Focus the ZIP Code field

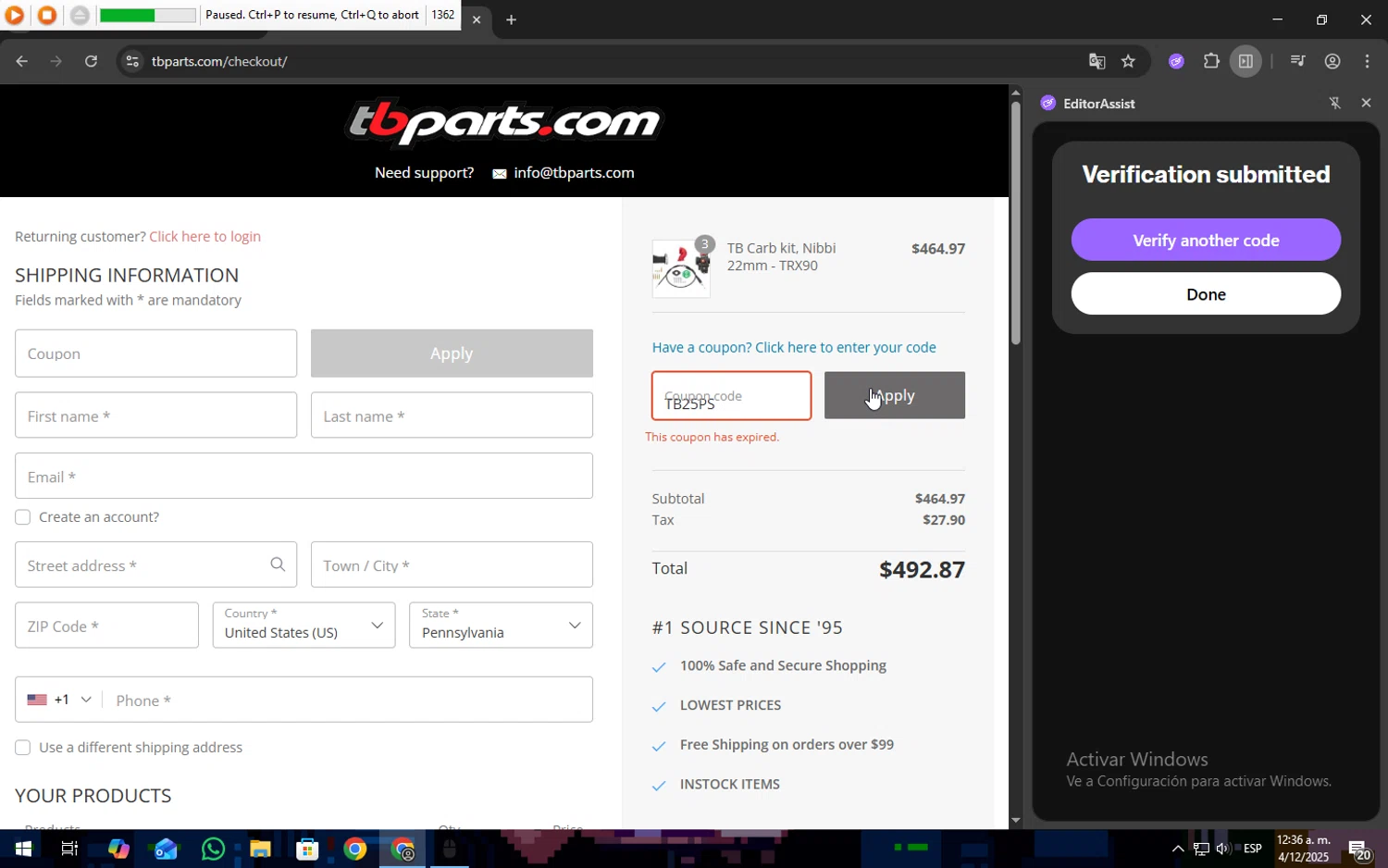pos(106,626)
